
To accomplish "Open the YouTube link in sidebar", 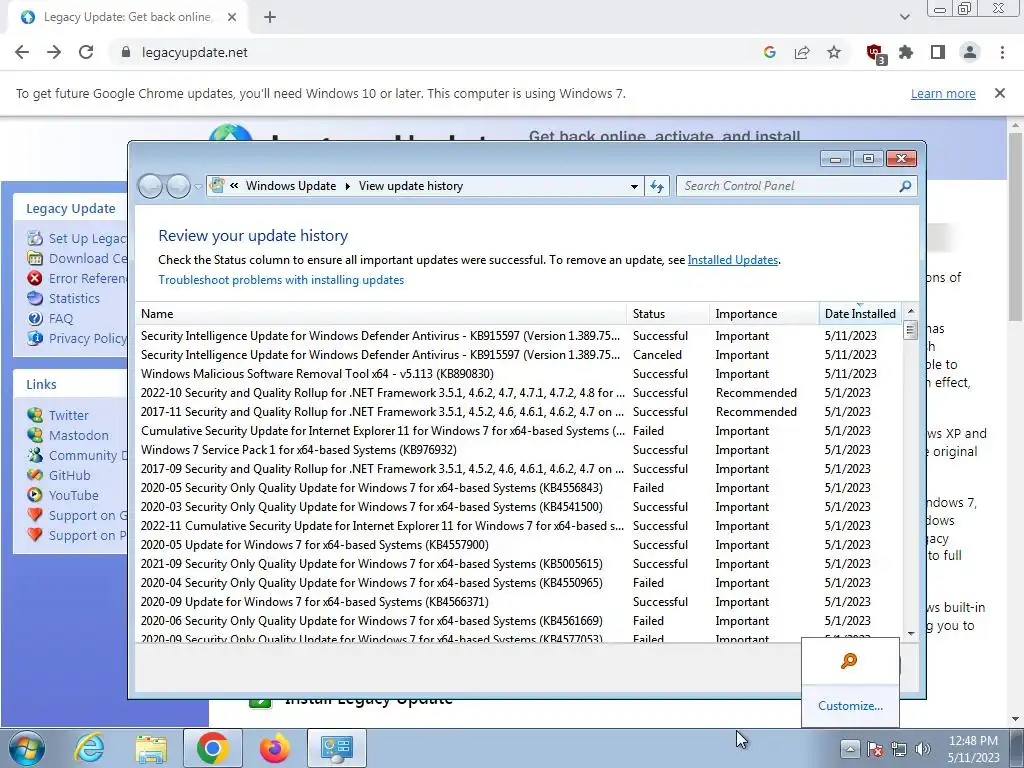I will 73,496.
